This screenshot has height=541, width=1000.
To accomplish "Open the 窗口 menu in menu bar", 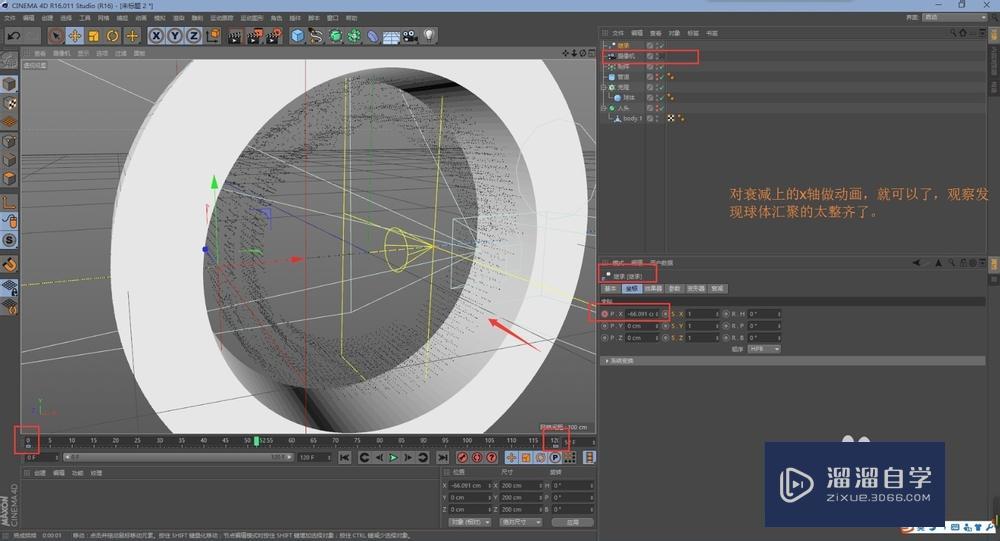I will (x=332, y=18).
